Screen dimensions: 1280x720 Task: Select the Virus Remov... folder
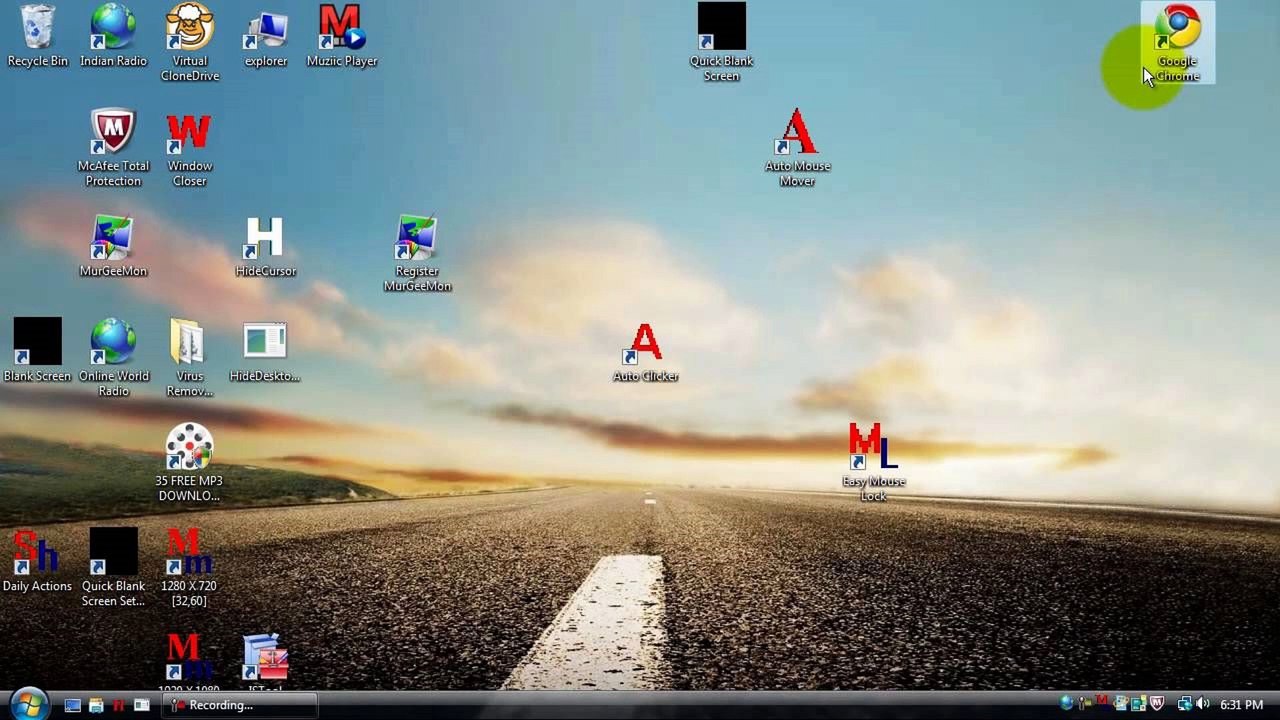(189, 358)
